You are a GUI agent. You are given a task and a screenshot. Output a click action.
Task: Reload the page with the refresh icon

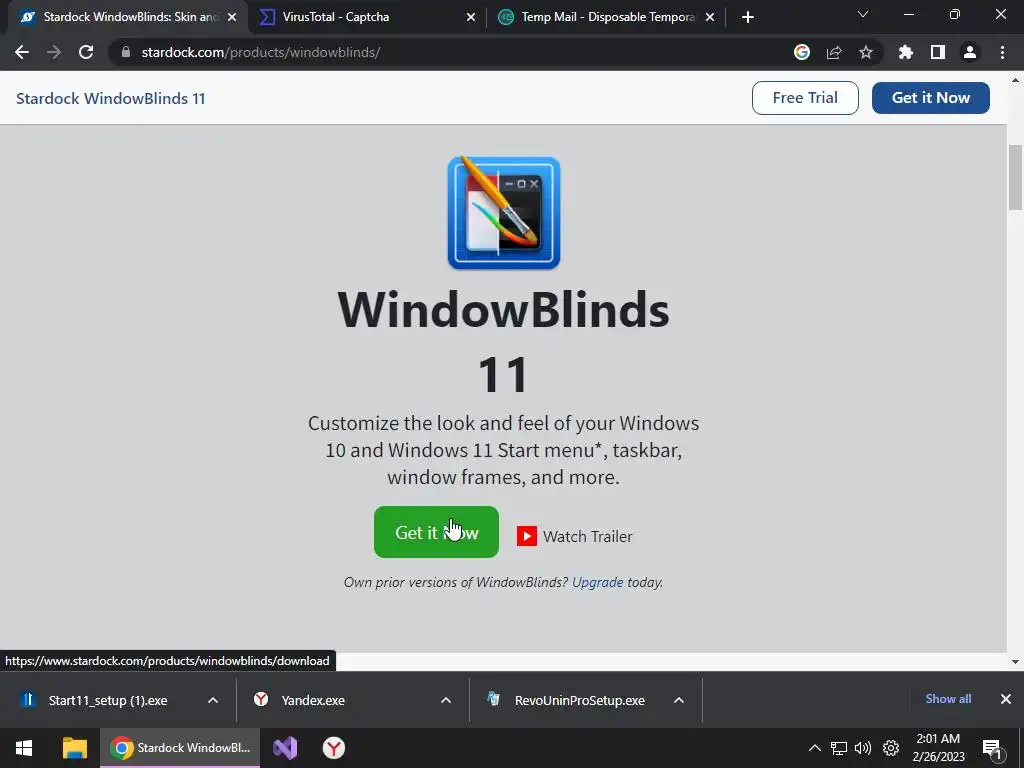[x=86, y=52]
